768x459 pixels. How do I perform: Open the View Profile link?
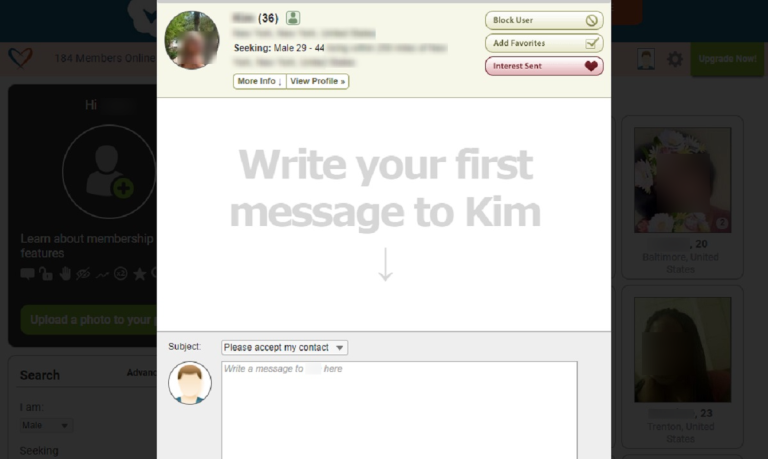click(x=317, y=81)
